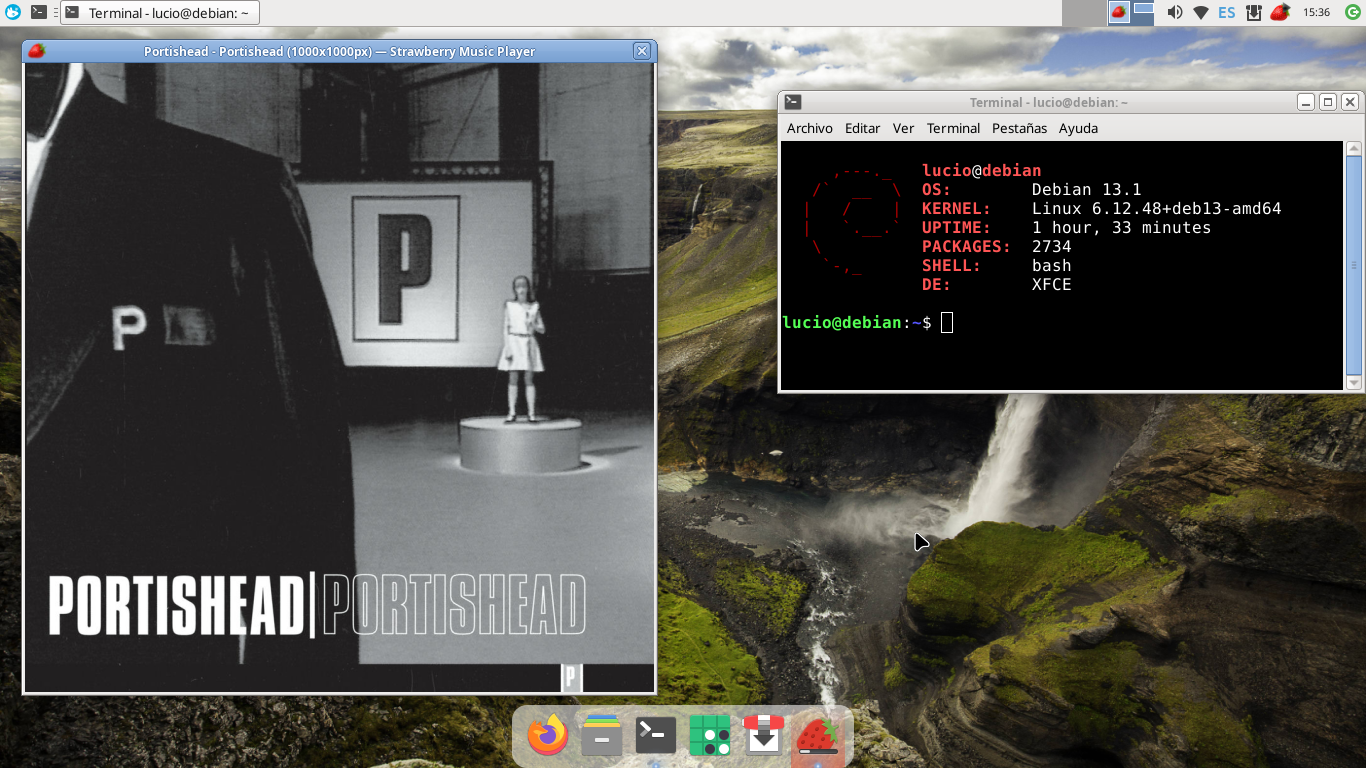Click the terminal prompt cursor
The image size is (1366, 768).
coord(947,322)
